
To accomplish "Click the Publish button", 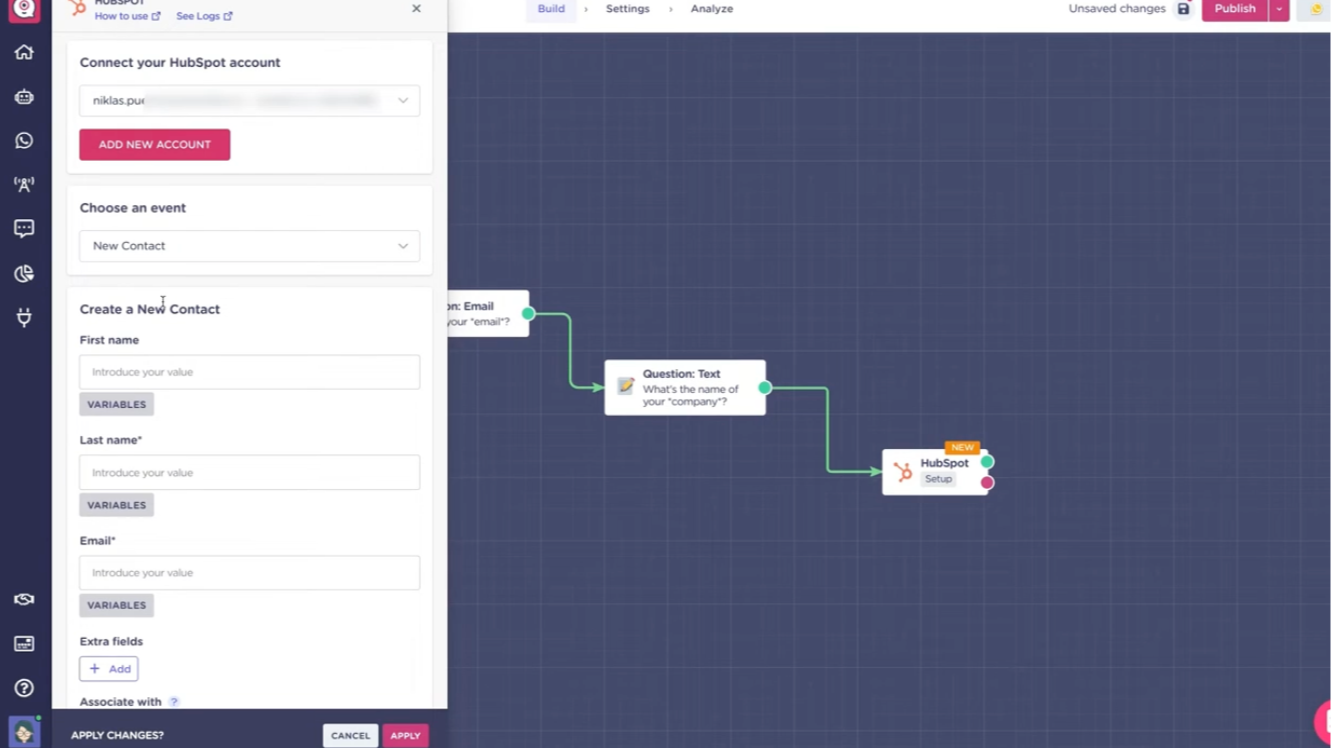I will click(x=1235, y=9).
